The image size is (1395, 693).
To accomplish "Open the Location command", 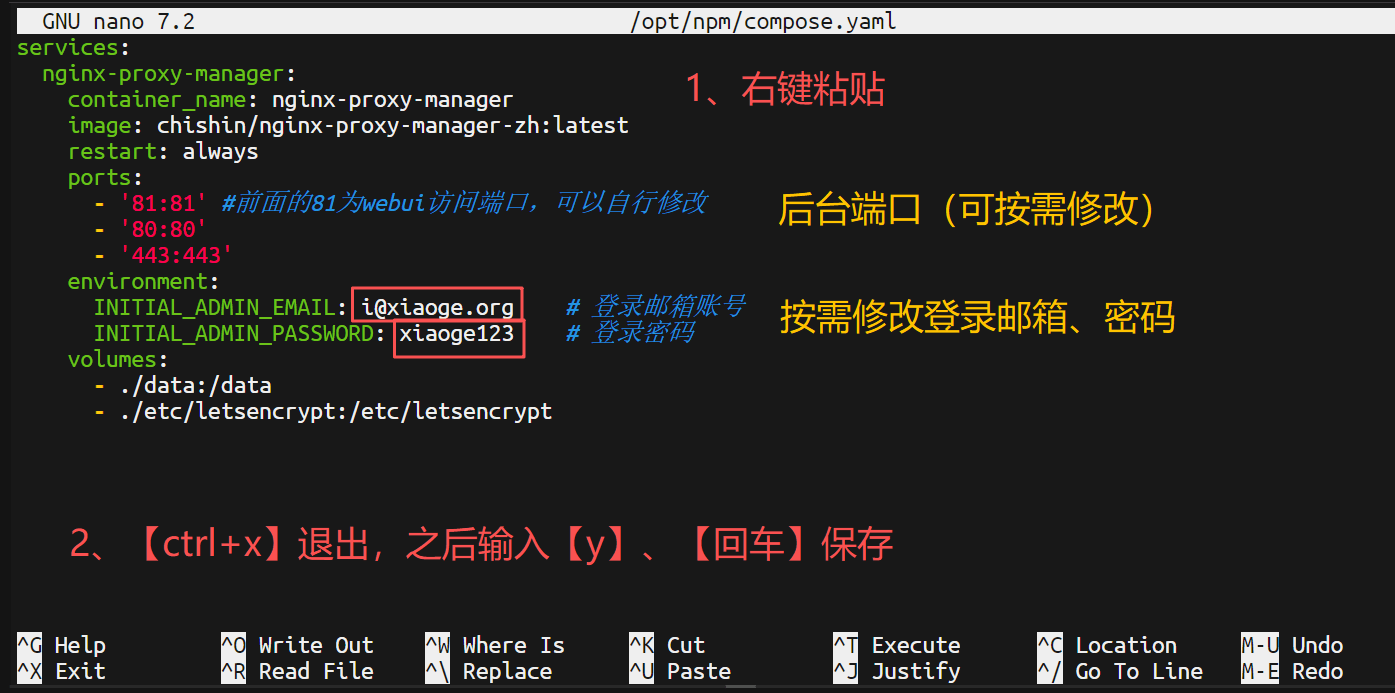I will point(1126,645).
